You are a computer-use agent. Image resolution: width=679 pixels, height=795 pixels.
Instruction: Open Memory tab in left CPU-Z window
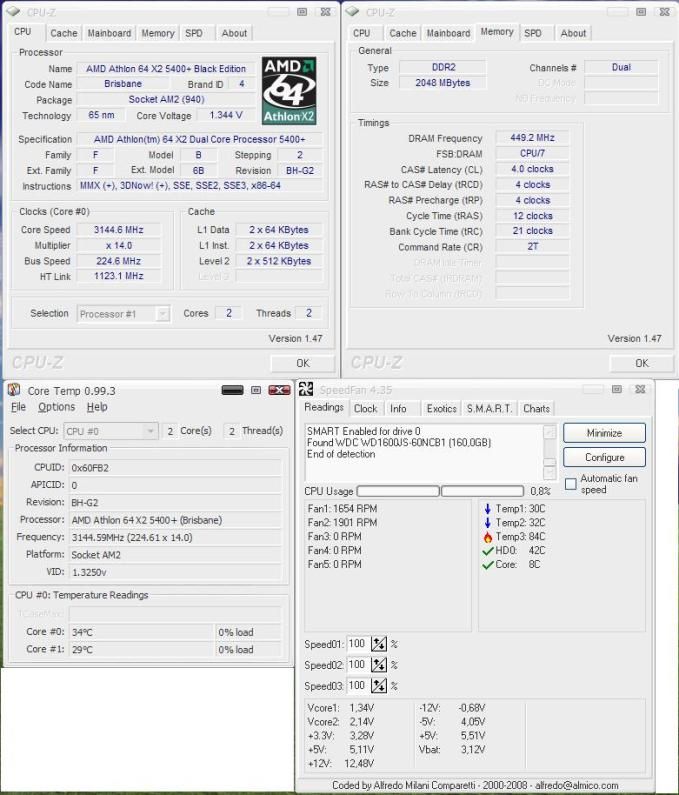pos(158,33)
